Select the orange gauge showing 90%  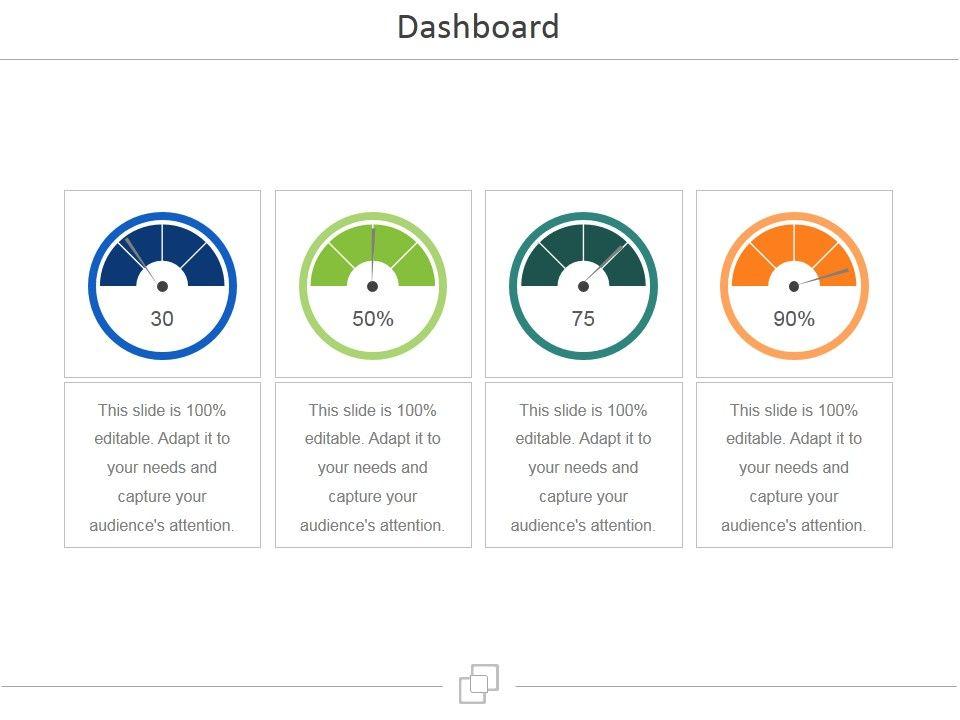point(794,285)
